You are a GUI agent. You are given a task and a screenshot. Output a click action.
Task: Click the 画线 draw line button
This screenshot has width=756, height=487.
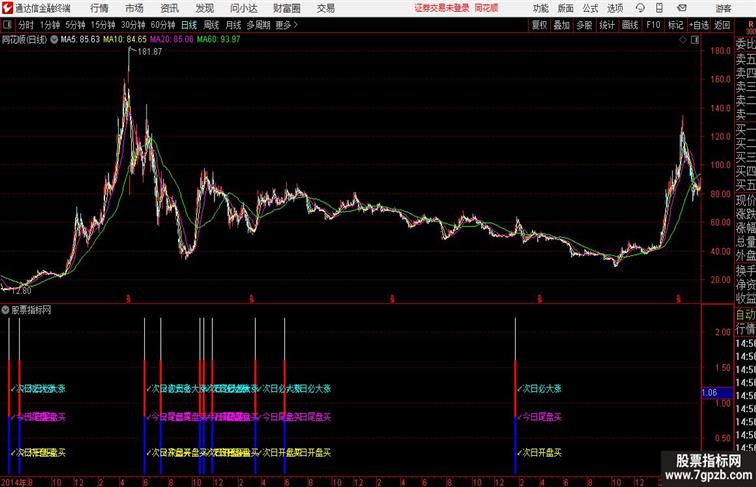(x=630, y=25)
